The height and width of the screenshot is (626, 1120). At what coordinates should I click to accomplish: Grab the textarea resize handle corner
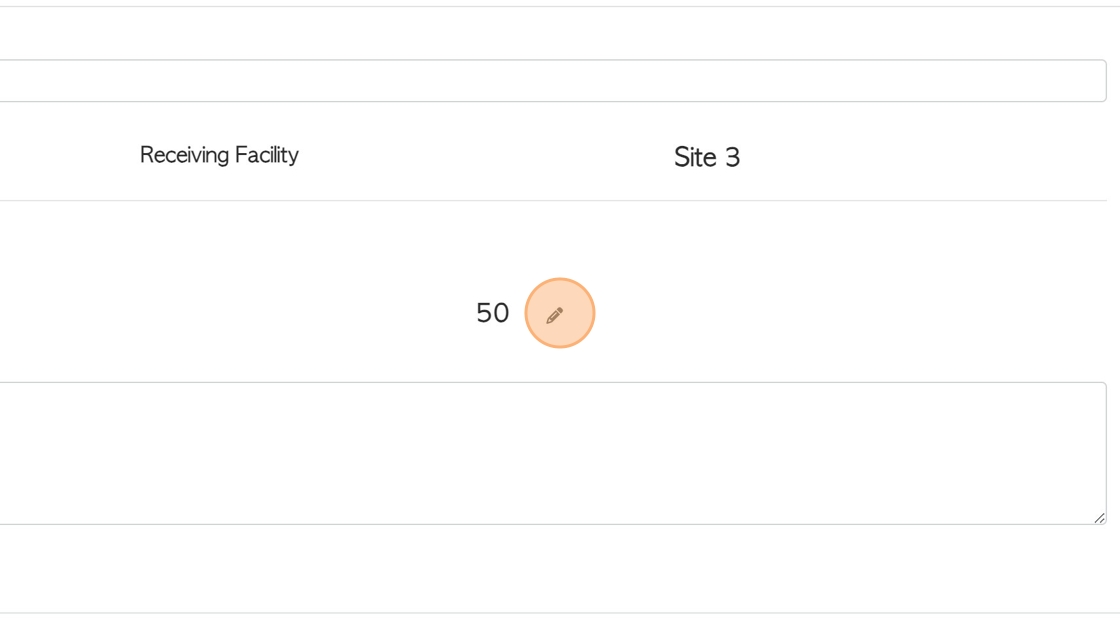pyautogui.click(x=1099, y=518)
